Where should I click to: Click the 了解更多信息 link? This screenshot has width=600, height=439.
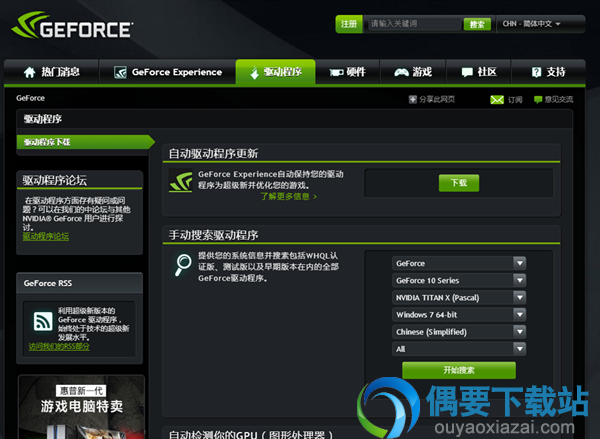click(x=289, y=196)
